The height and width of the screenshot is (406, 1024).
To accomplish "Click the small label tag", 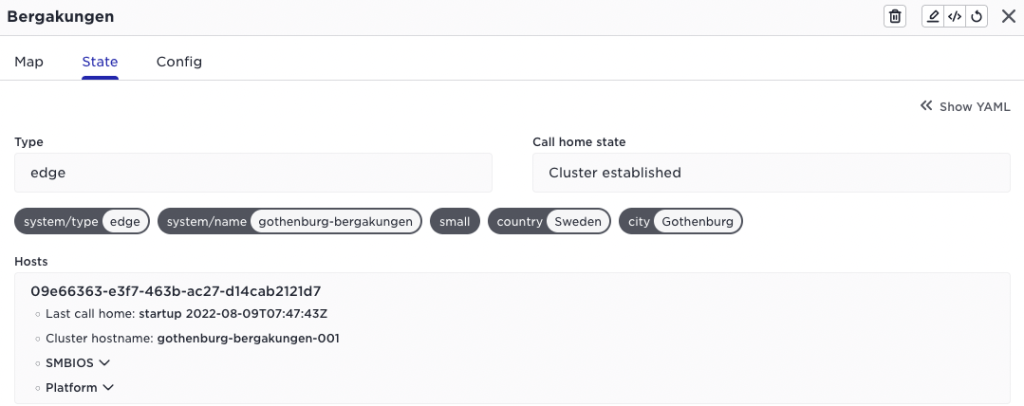I will tap(455, 222).
